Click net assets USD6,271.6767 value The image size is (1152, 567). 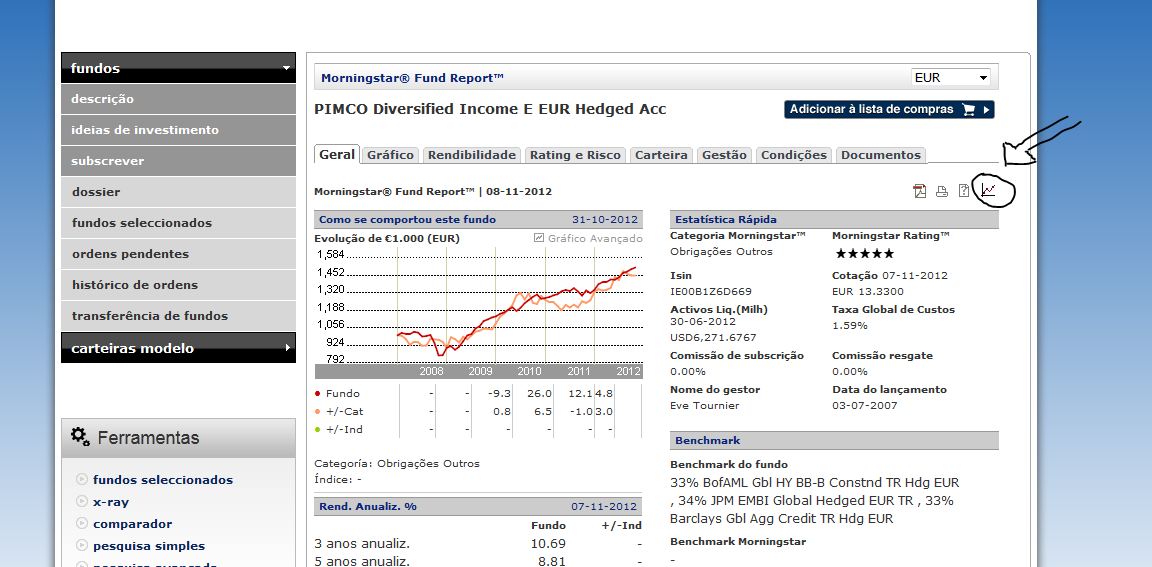pos(713,338)
